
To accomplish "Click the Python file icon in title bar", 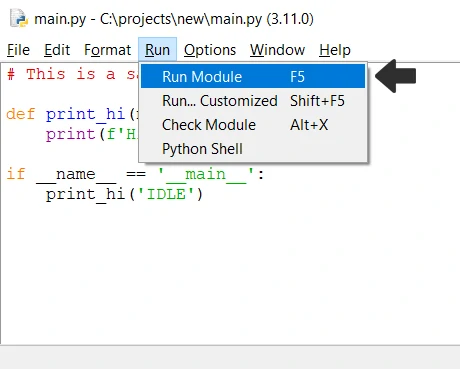I will (18, 18).
